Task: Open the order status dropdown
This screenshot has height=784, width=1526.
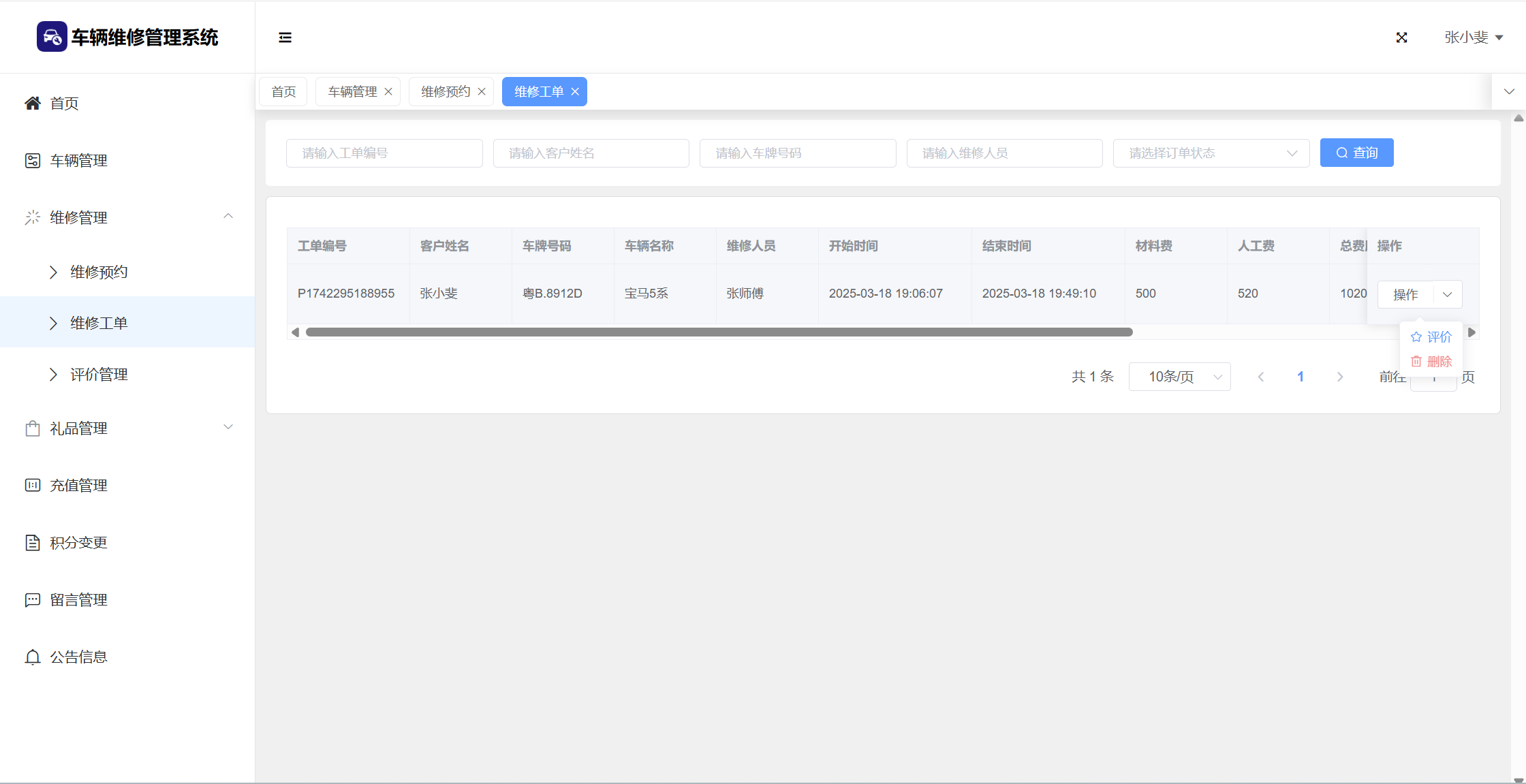Action: [1211, 153]
